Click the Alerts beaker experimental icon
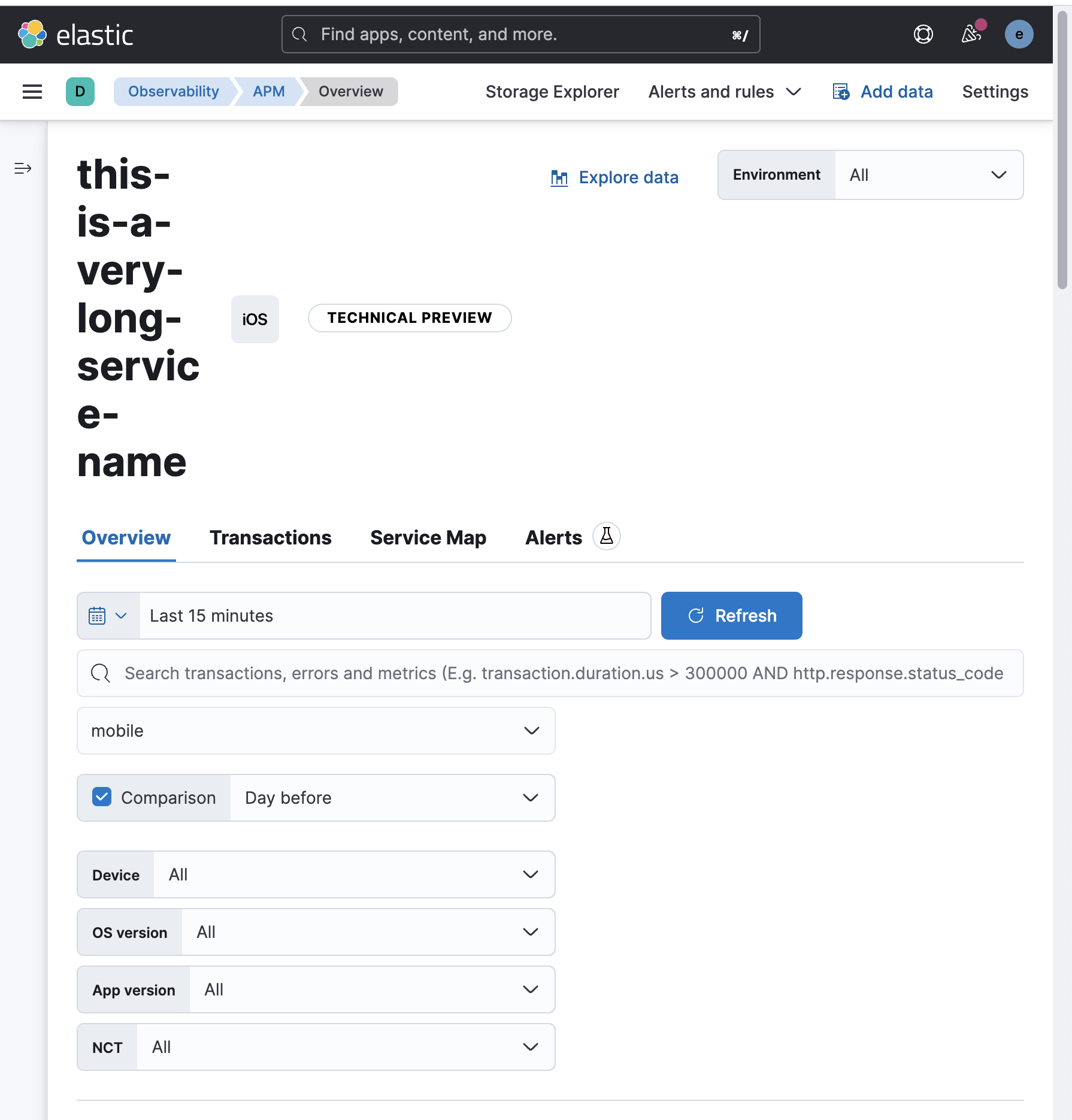The image size is (1072, 1120). (x=607, y=536)
